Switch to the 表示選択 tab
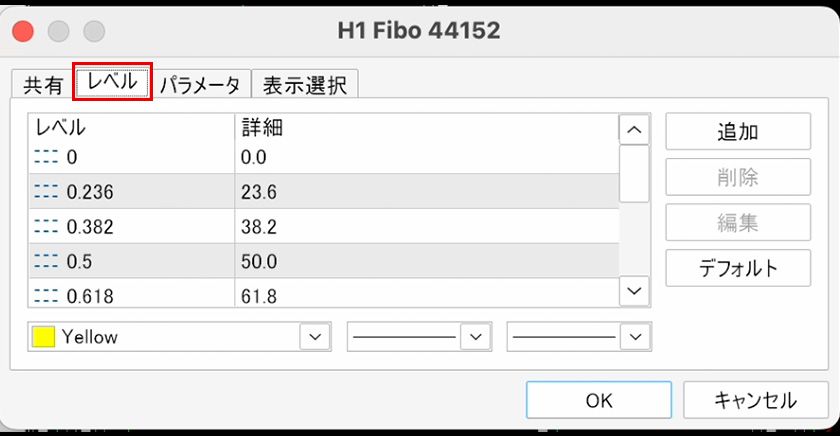This screenshot has width=840, height=436. (x=304, y=85)
